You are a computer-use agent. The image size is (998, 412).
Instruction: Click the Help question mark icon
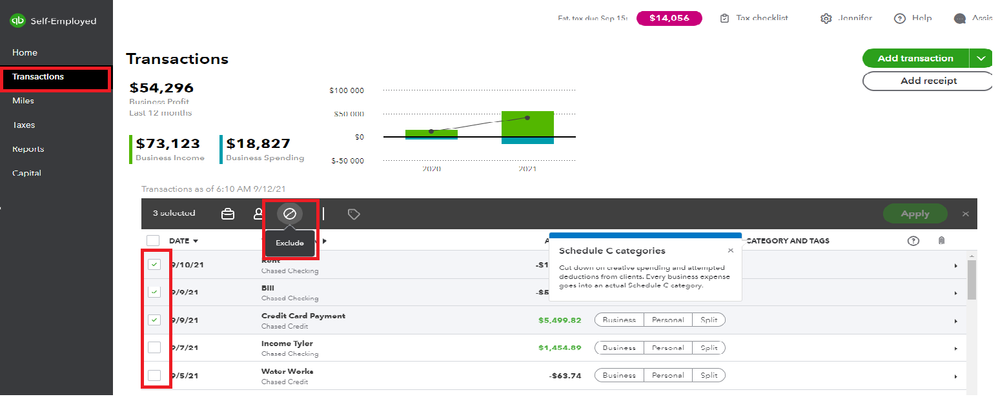pyautogui.click(x=899, y=18)
